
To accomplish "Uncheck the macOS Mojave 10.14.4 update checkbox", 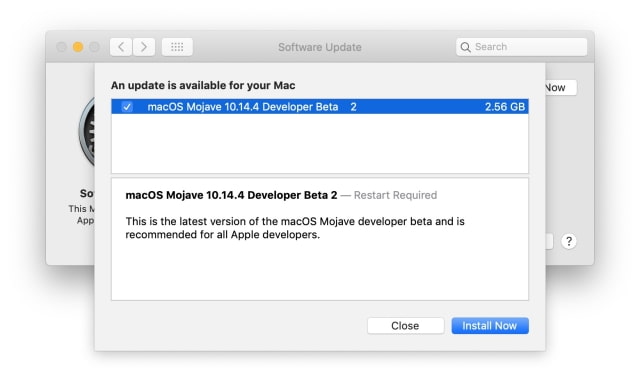I will [127, 107].
